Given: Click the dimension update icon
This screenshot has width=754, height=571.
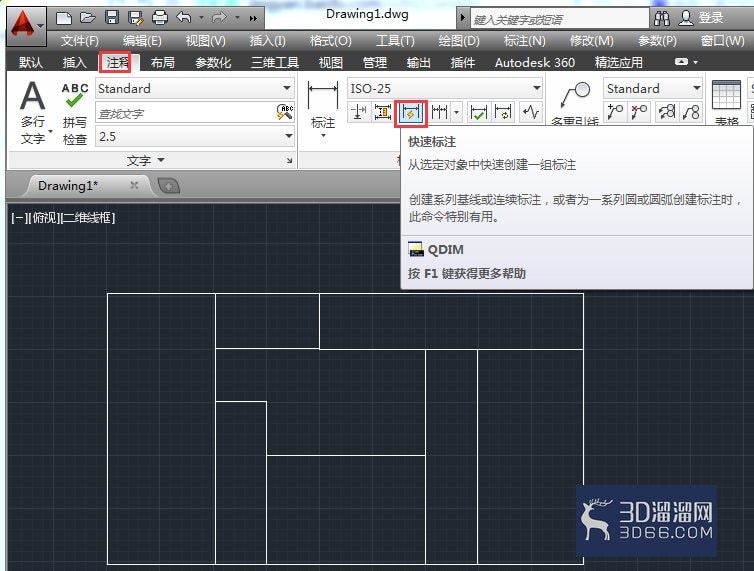Looking at the screenshot, I should coord(503,113).
